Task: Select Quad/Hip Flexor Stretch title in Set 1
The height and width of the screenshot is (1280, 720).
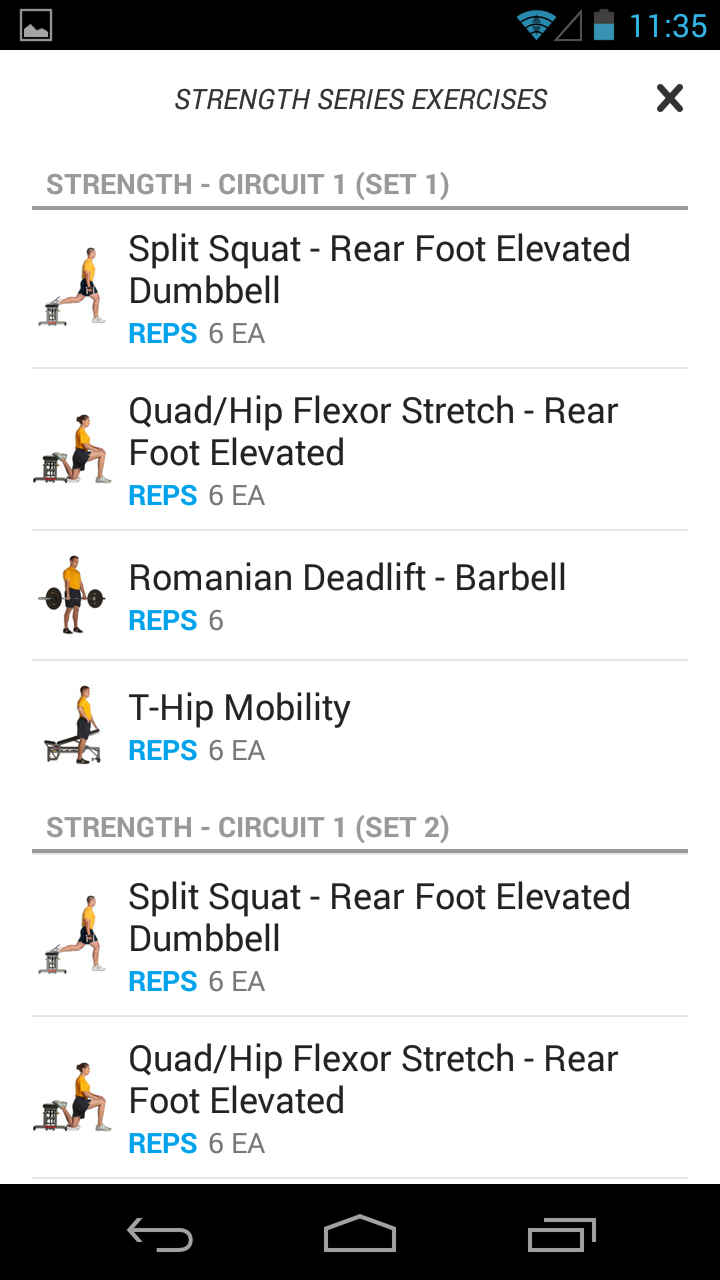Action: click(x=373, y=431)
